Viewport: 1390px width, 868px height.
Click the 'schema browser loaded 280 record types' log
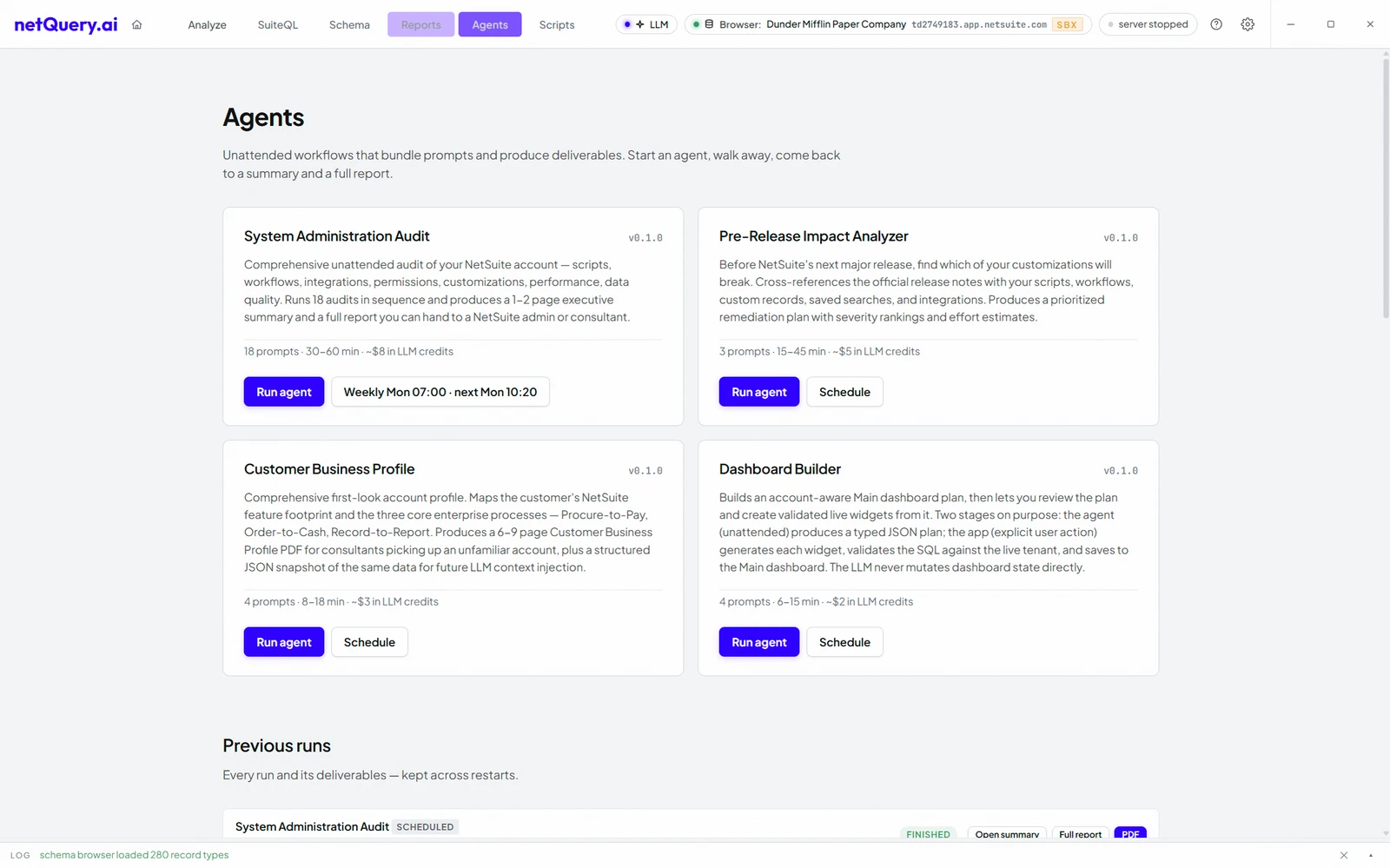134,855
